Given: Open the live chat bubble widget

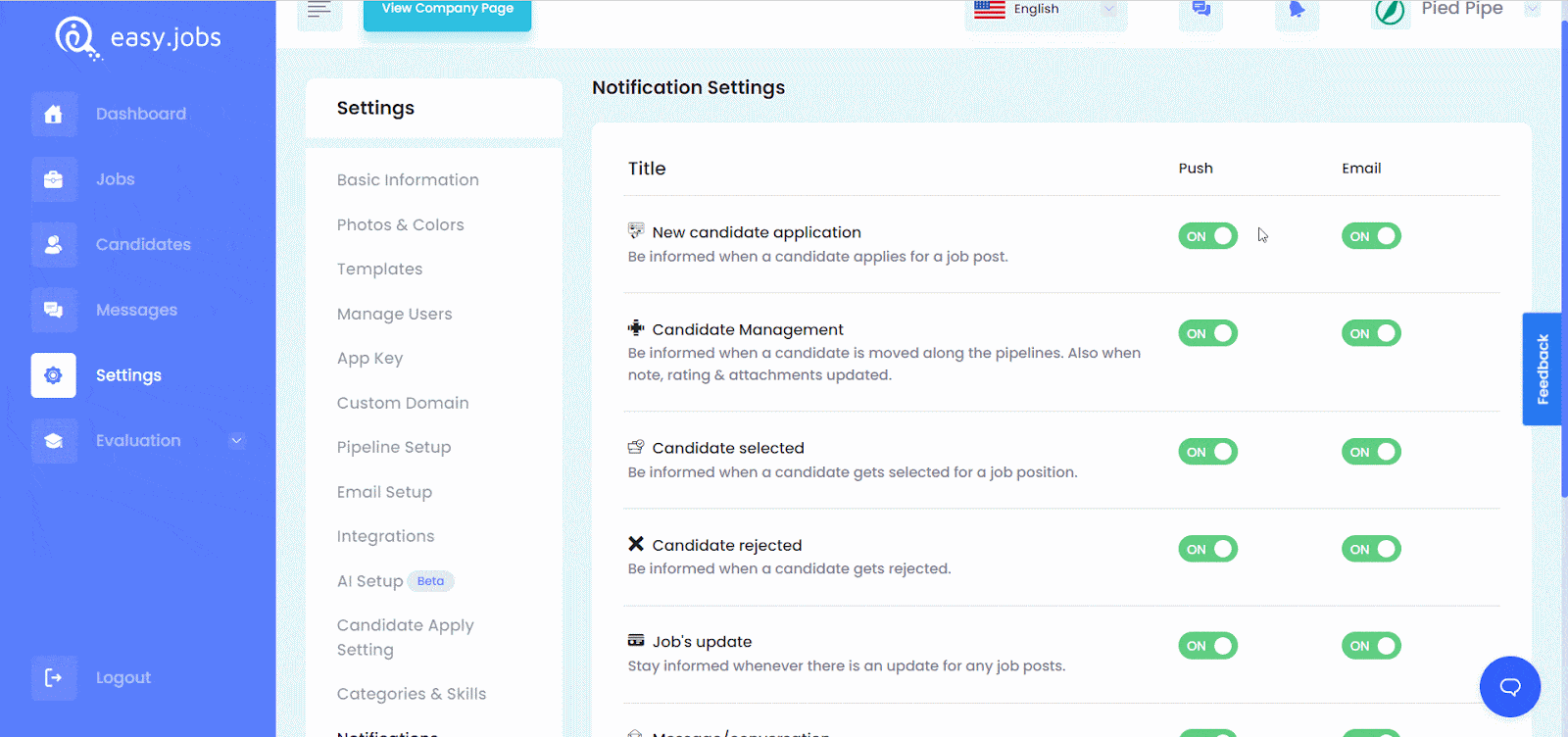Looking at the screenshot, I should coord(1510,686).
